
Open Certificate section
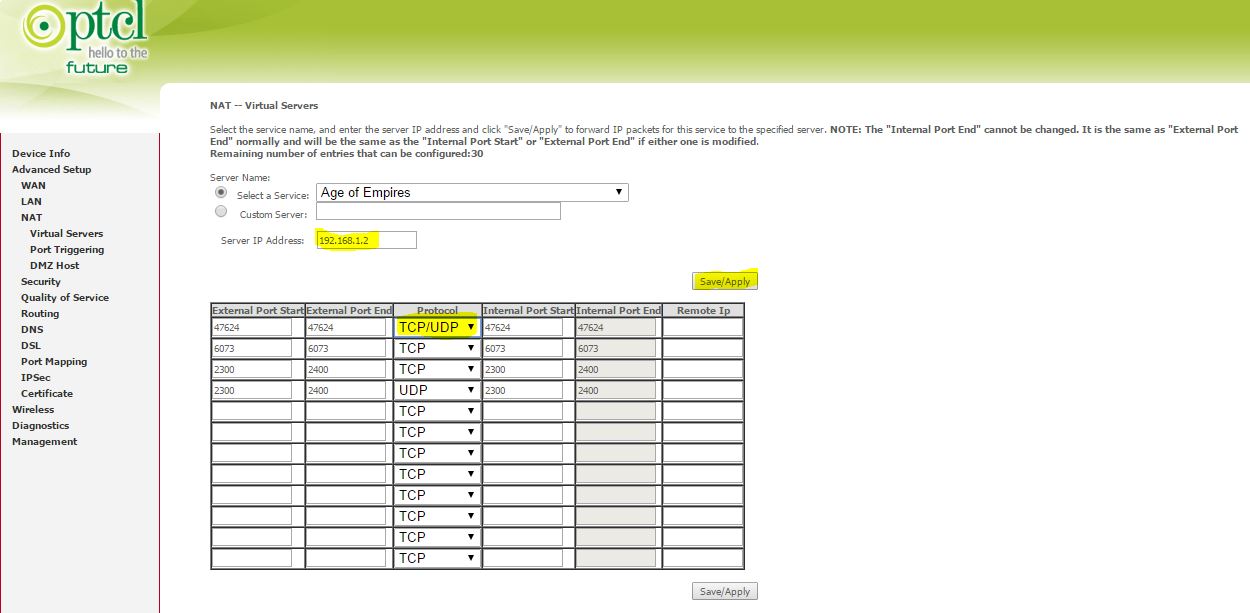point(47,394)
